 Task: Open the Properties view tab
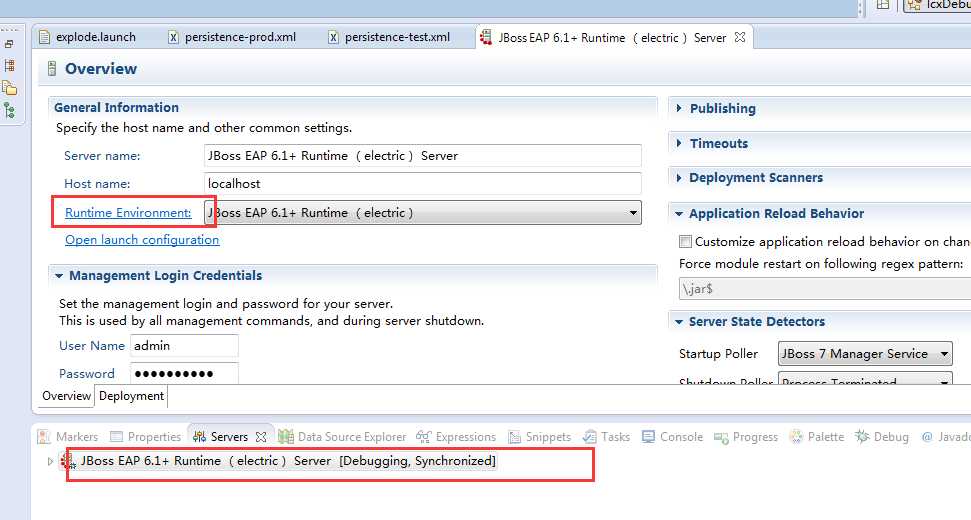146,437
